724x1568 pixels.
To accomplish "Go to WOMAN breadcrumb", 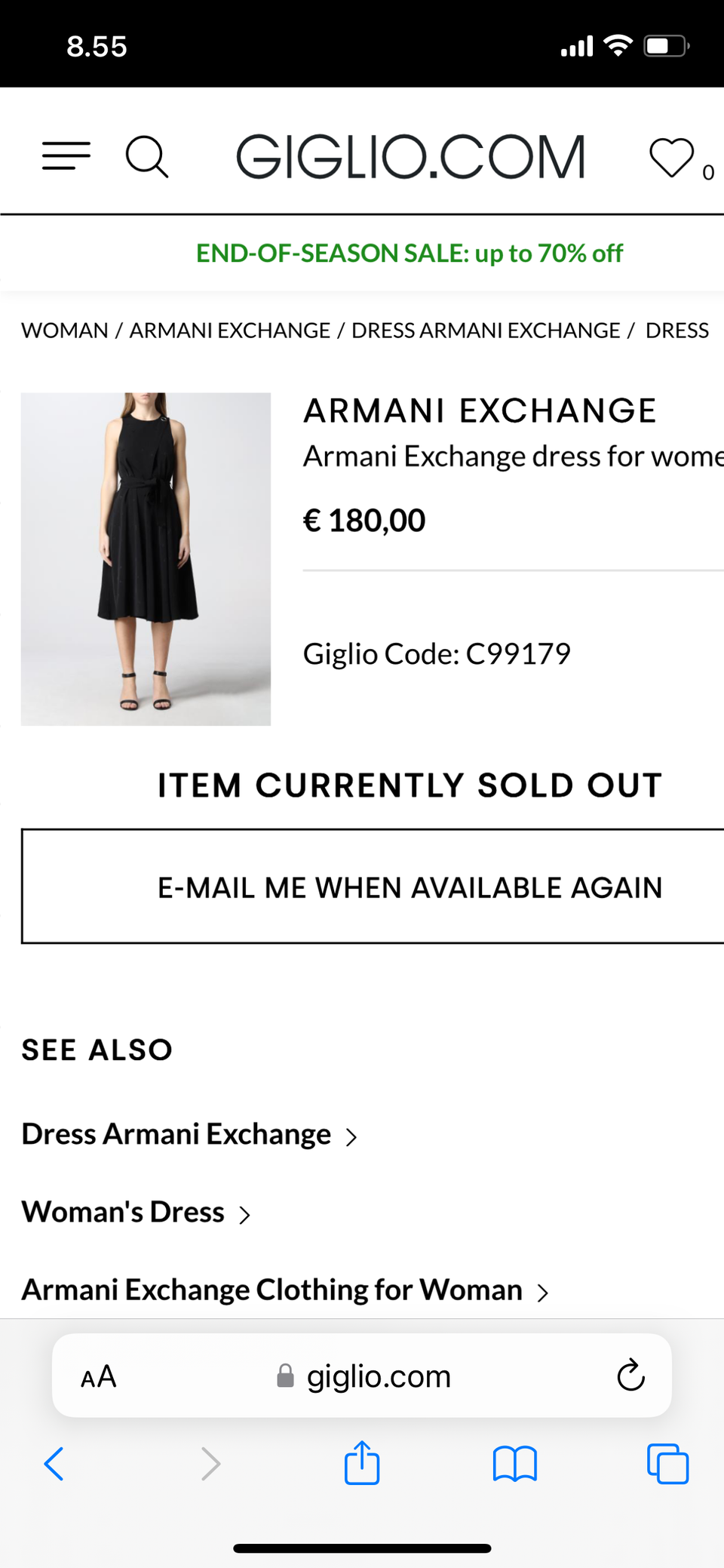I will click(65, 331).
